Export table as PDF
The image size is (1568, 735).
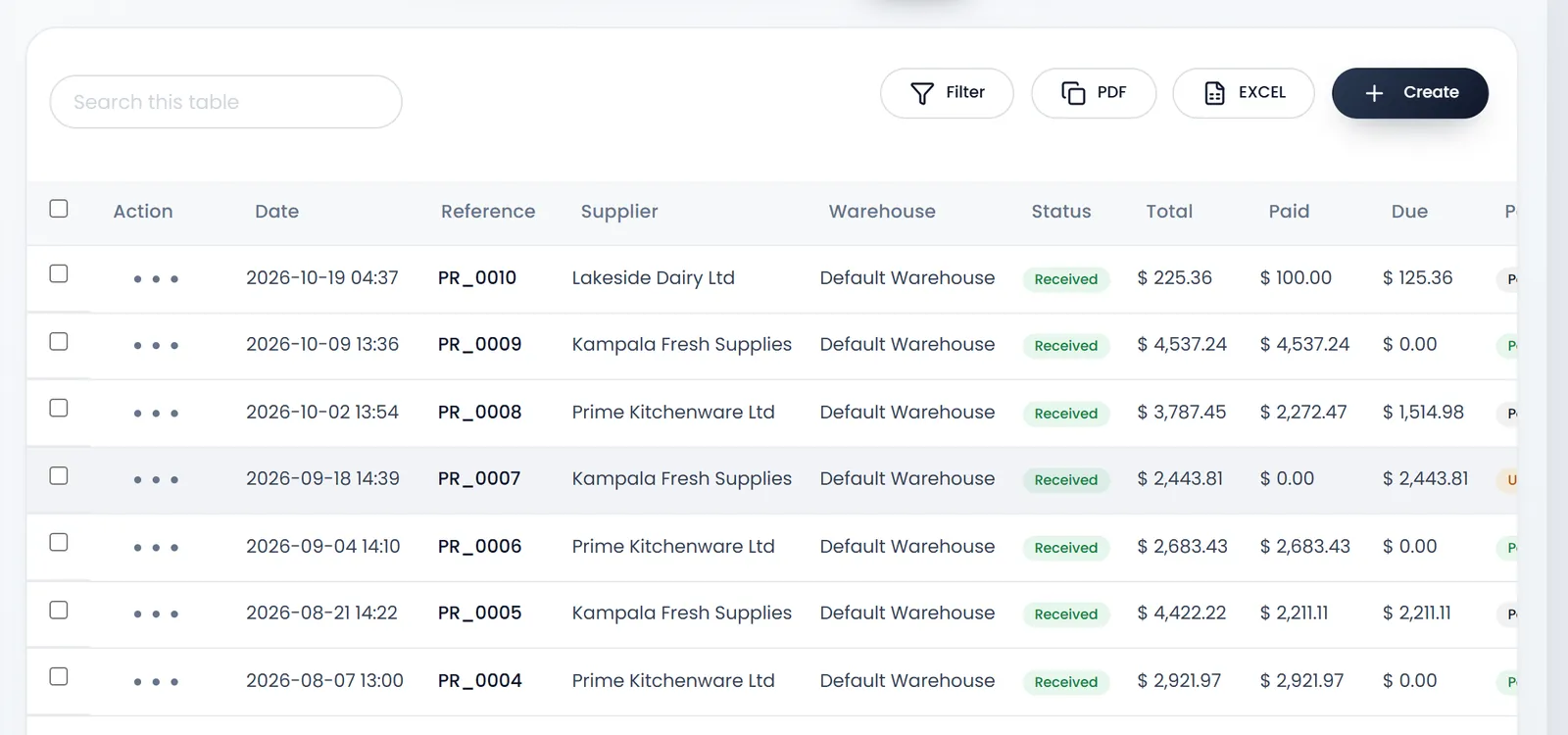(x=1094, y=93)
